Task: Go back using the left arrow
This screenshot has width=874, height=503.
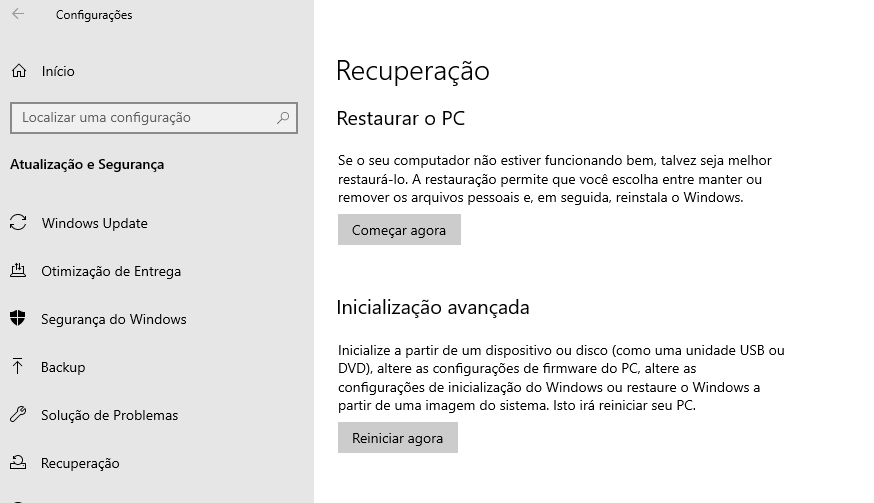Action: coord(18,14)
